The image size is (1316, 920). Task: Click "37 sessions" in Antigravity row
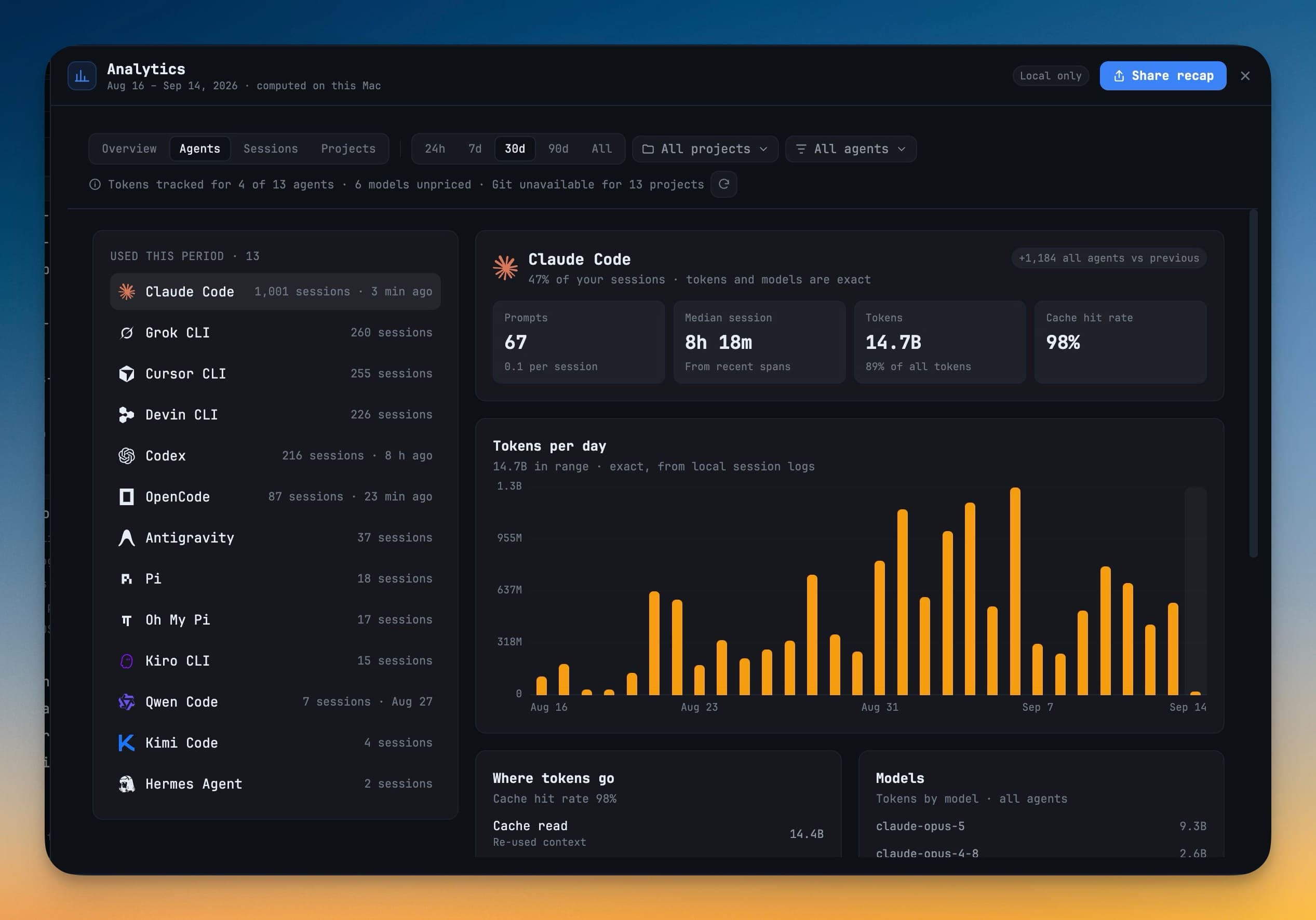click(x=395, y=538)
